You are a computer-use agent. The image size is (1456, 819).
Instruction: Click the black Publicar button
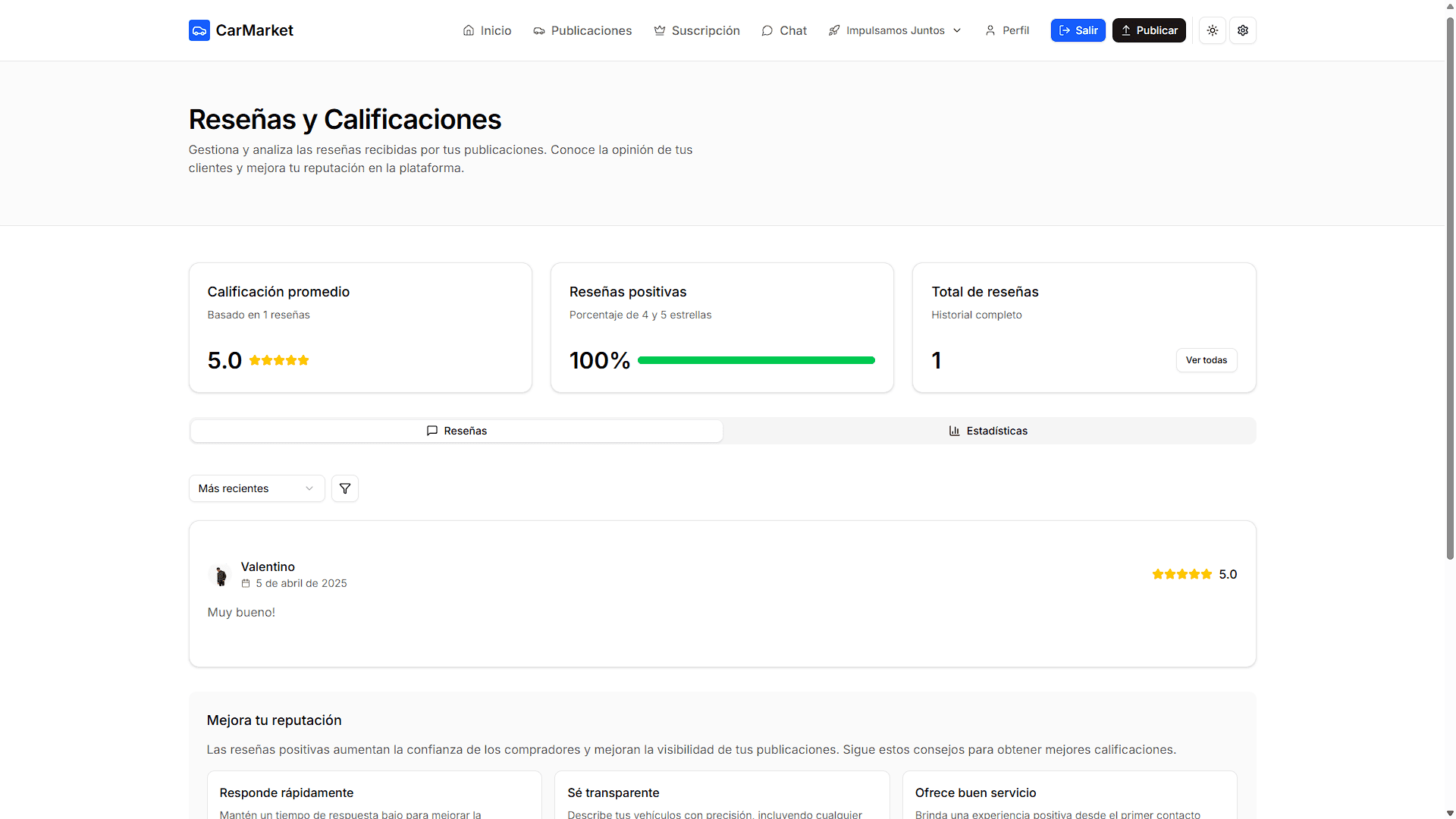(x=1149, y=30)
